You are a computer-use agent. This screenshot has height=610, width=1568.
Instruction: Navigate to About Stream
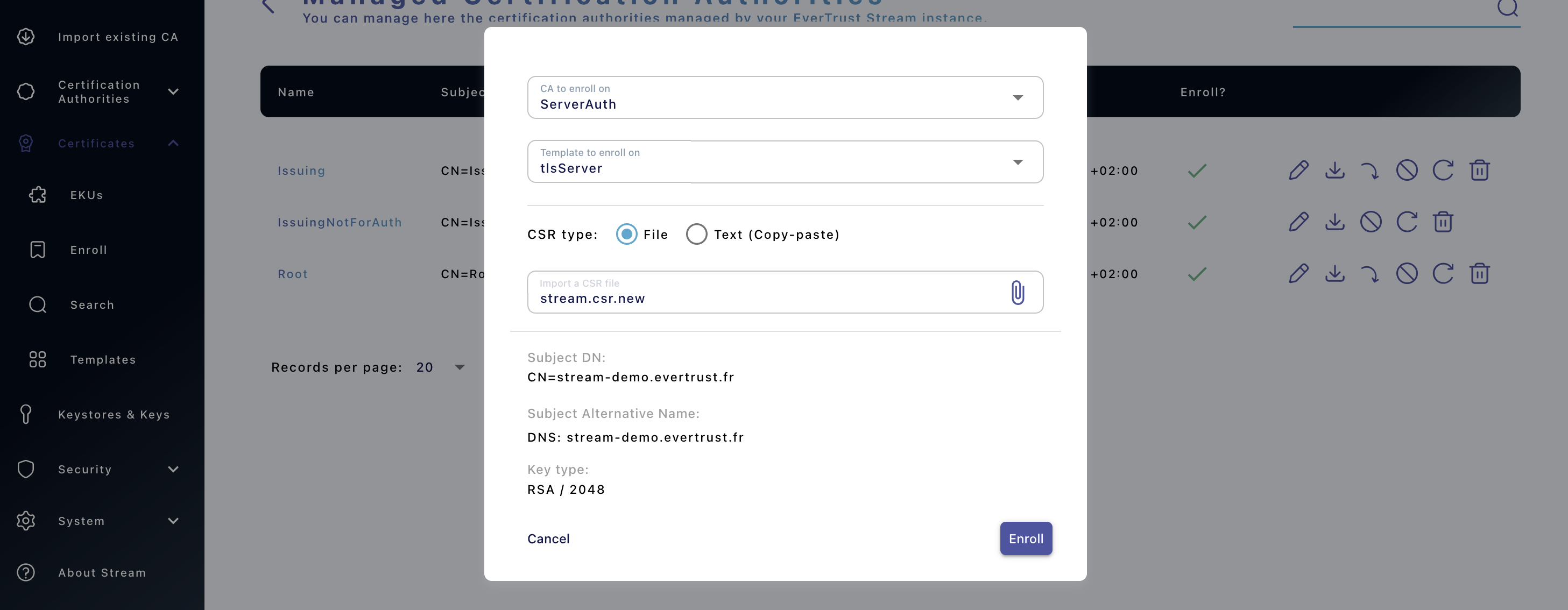[x=102, y=572]
